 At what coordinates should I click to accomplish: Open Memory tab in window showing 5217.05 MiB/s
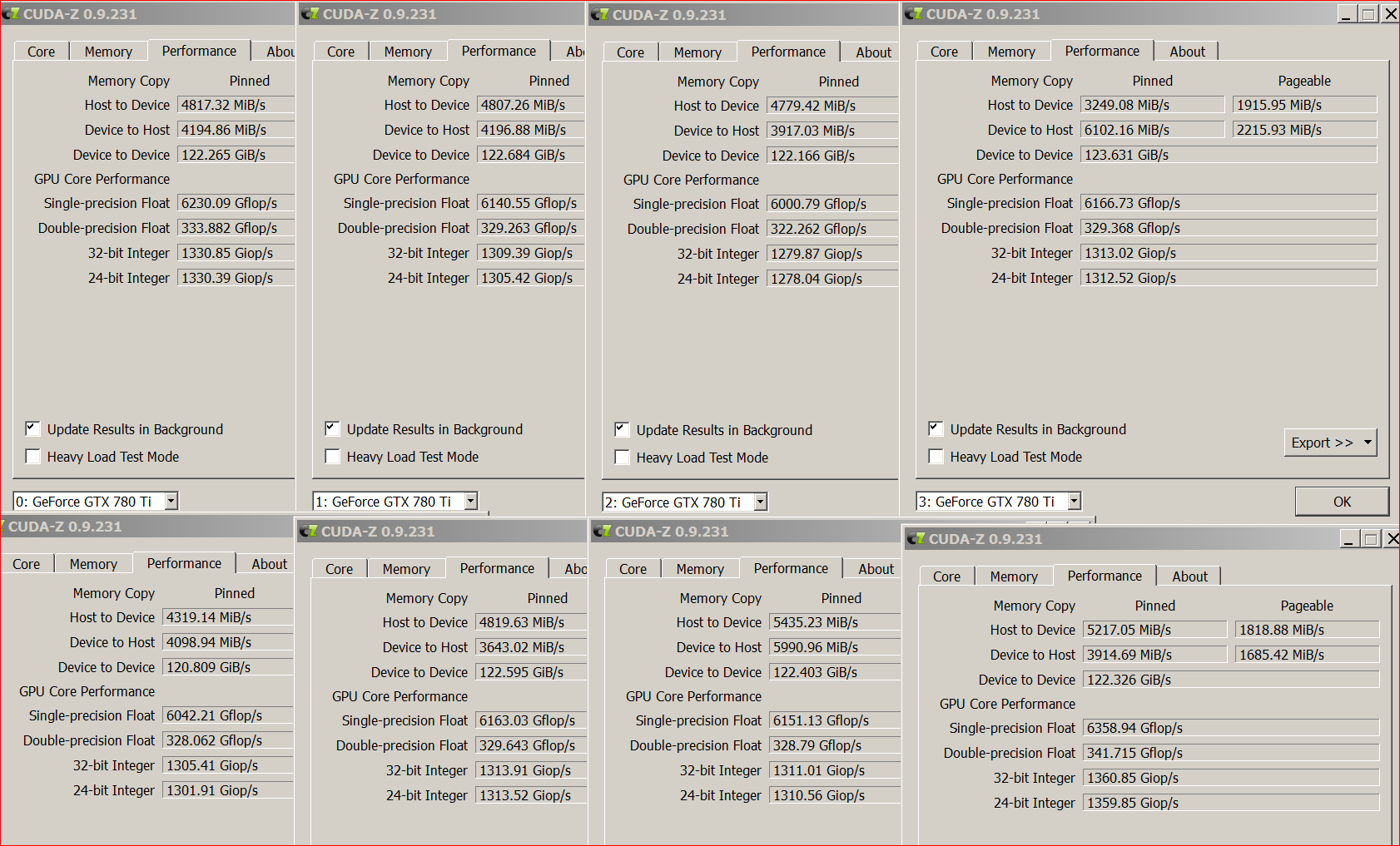coord(1014,576)
